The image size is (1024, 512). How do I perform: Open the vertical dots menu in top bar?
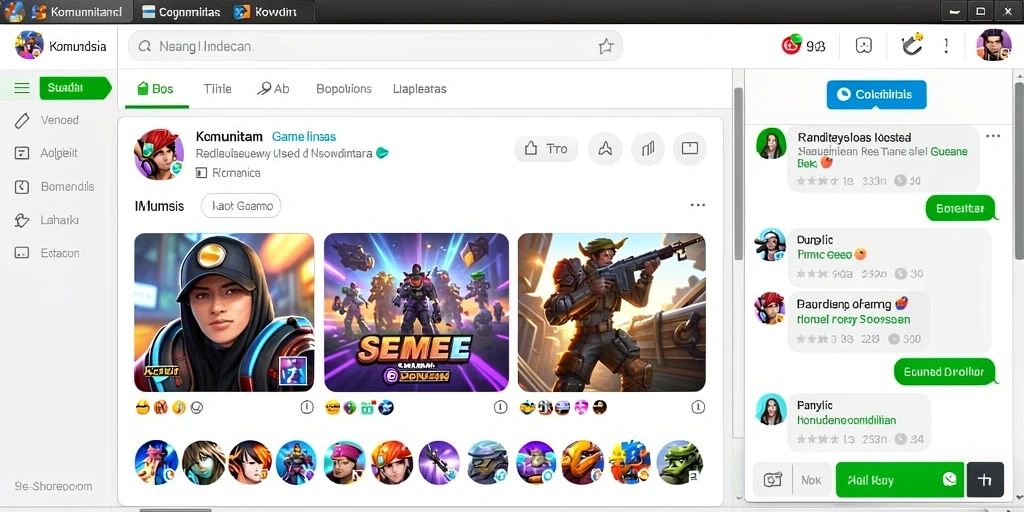point(946,45)
